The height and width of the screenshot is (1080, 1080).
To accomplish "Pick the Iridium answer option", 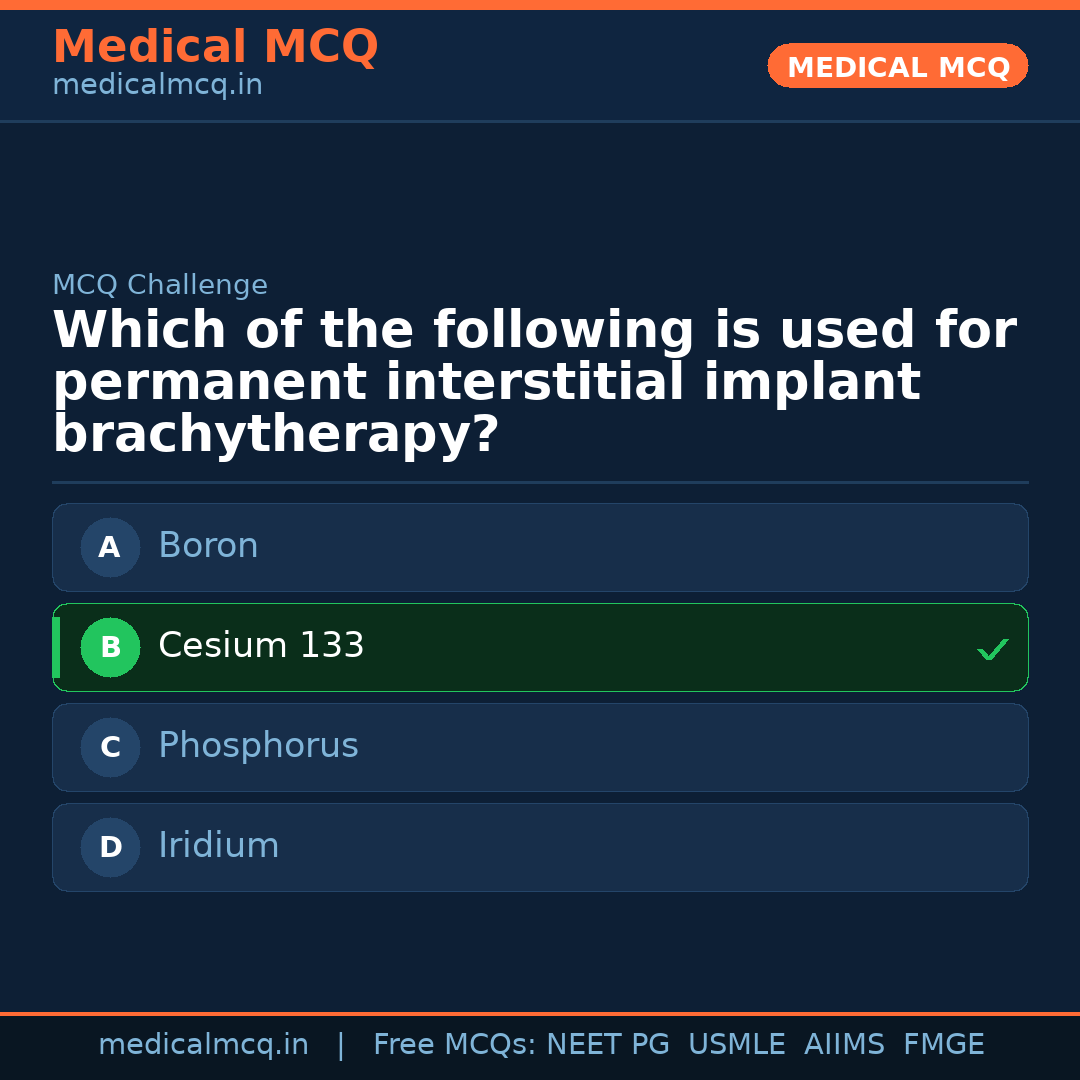I will click(x=540, y=847).
